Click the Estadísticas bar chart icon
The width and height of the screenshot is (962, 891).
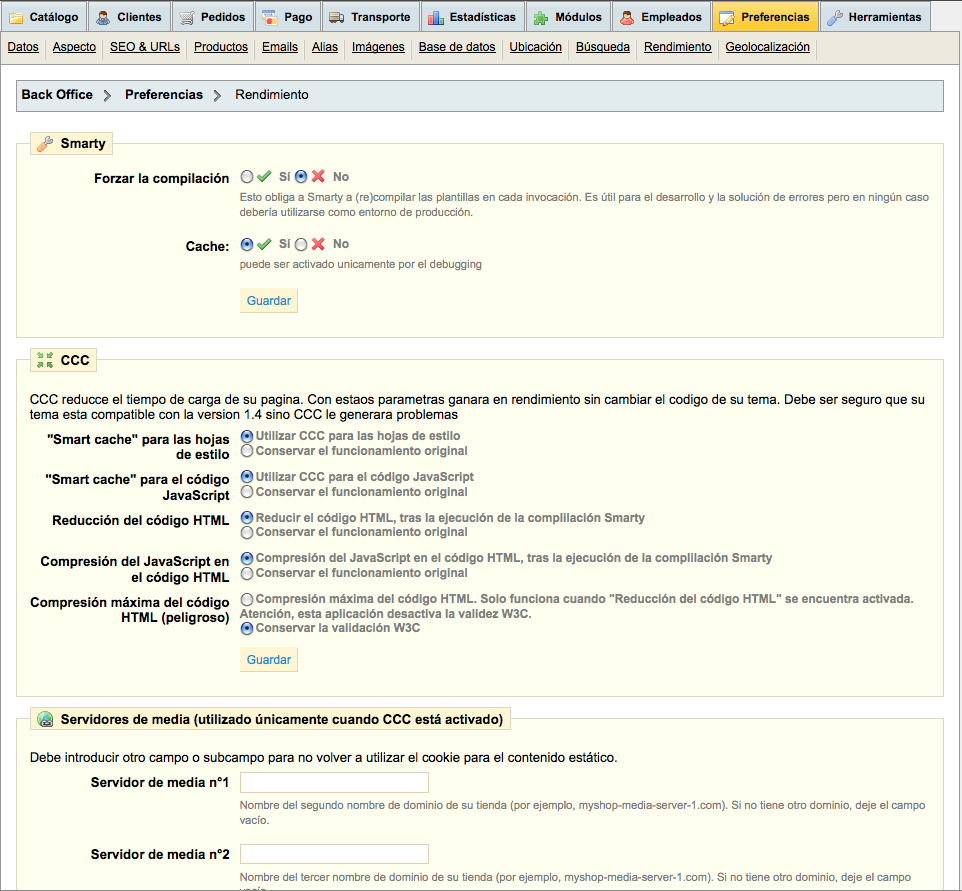(x=436, y=17)
